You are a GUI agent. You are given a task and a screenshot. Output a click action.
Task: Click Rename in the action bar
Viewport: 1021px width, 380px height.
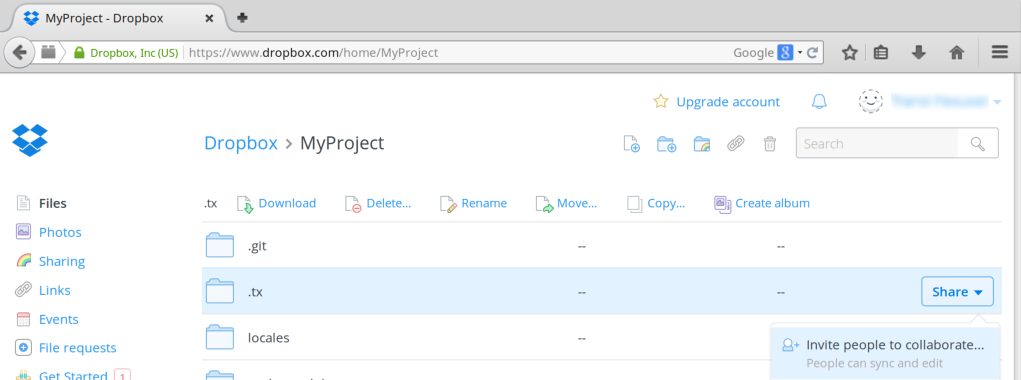pyautogui.click(x=473, y=204)
